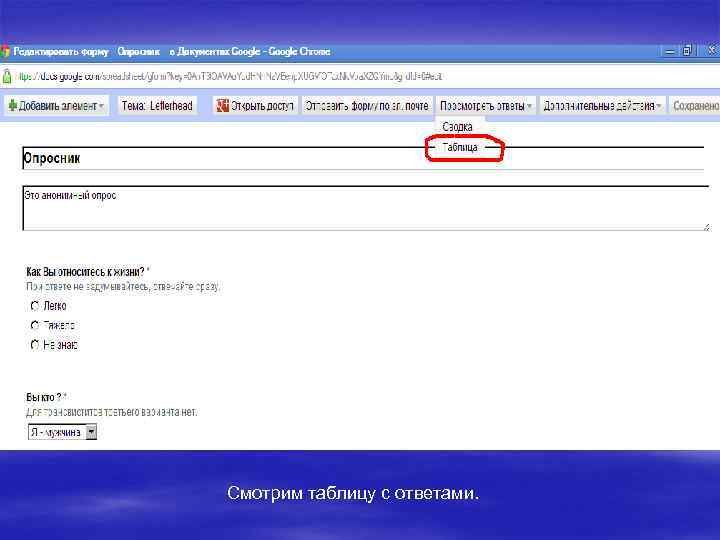Click the Опросник title field
The image size is (720, 540).
click(x=363, y=158)
